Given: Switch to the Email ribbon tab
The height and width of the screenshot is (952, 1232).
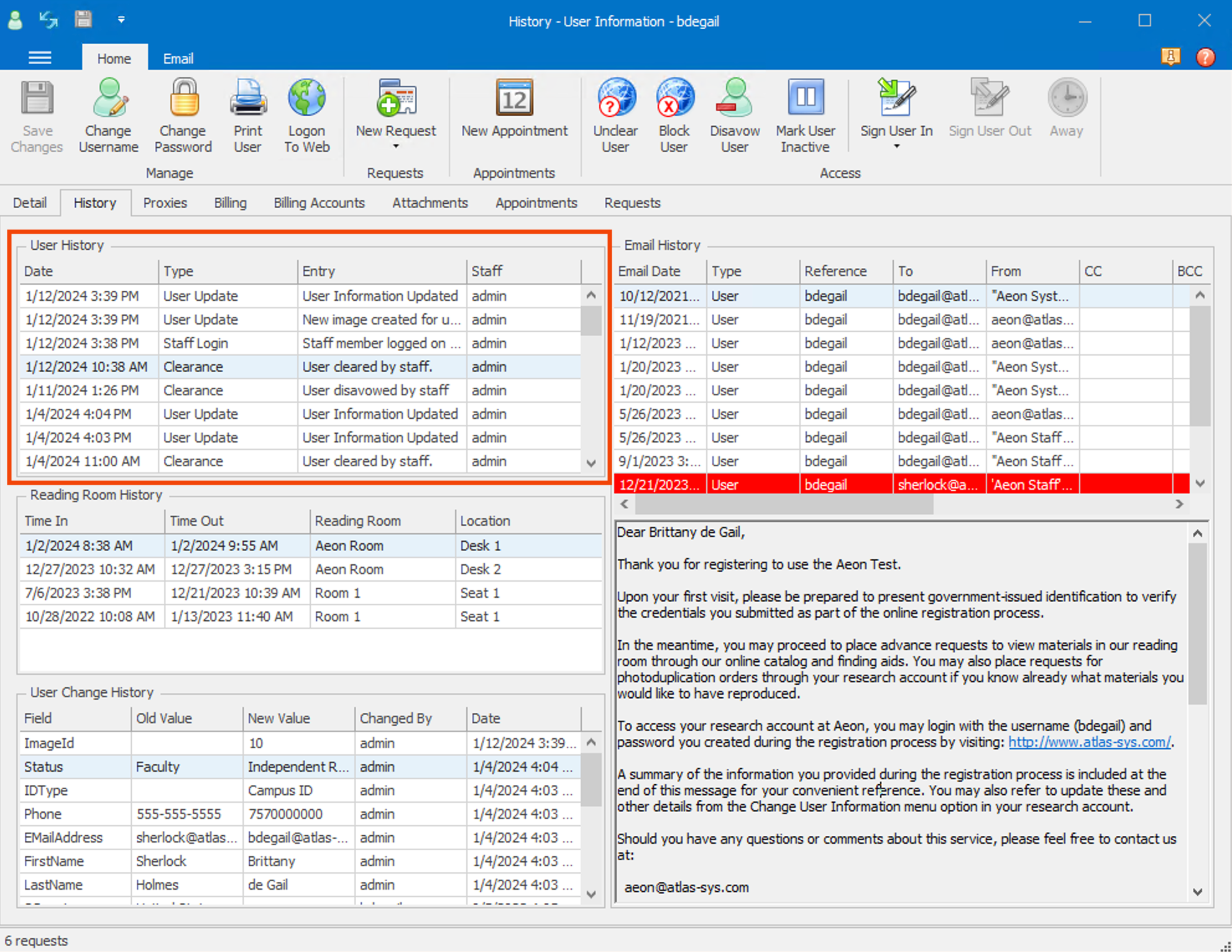Looking at the screenshot, I should click(178, 58).
